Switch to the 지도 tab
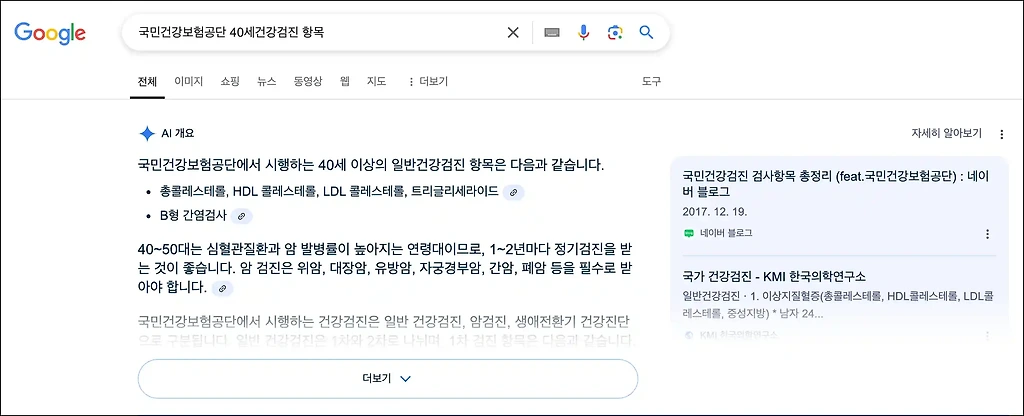1024x416 pixels. (x=376, y=82)
